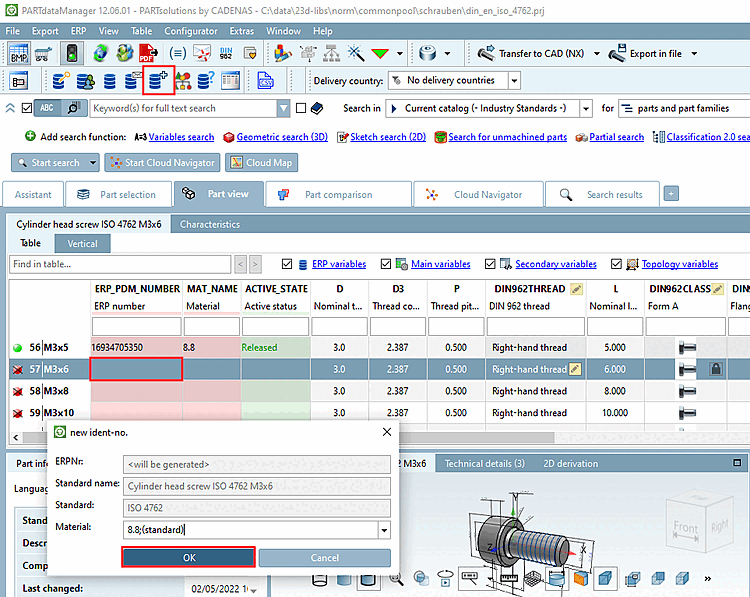Screen dimensions: 750x597
Task: Select the M3x8 table row
Action: click(55, 391)
